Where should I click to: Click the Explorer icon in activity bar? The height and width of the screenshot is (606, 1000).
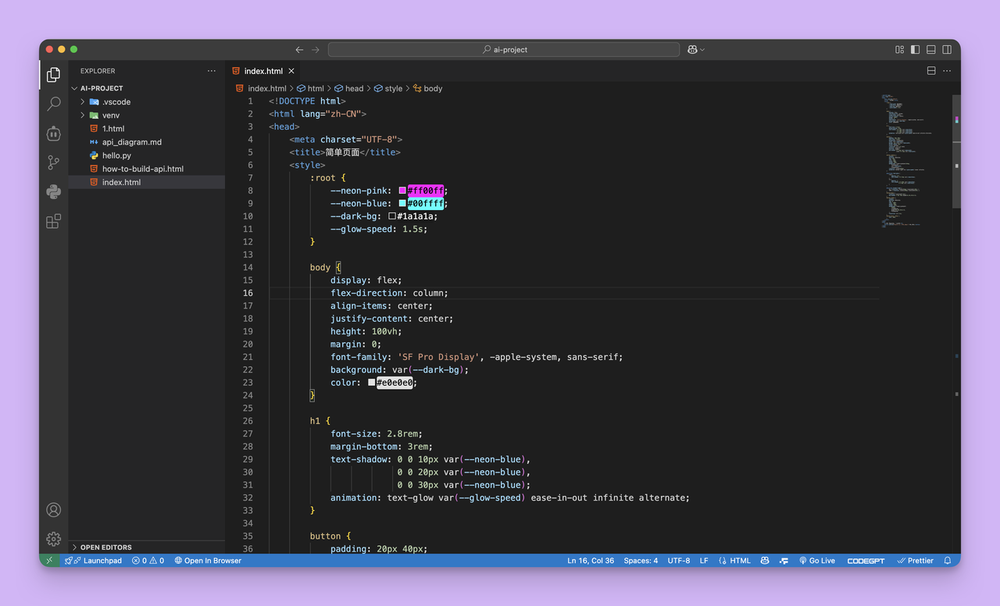pos(53,73)
